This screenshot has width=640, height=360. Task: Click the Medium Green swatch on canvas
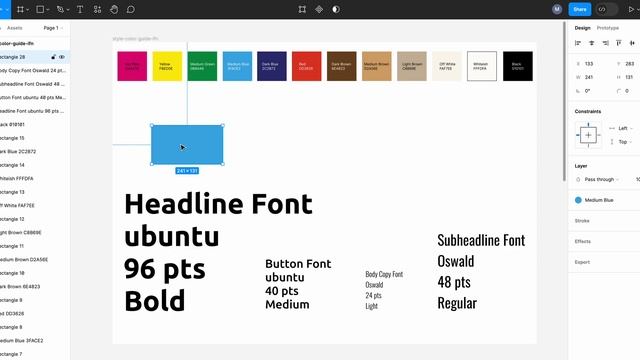[x=202, y=66]
